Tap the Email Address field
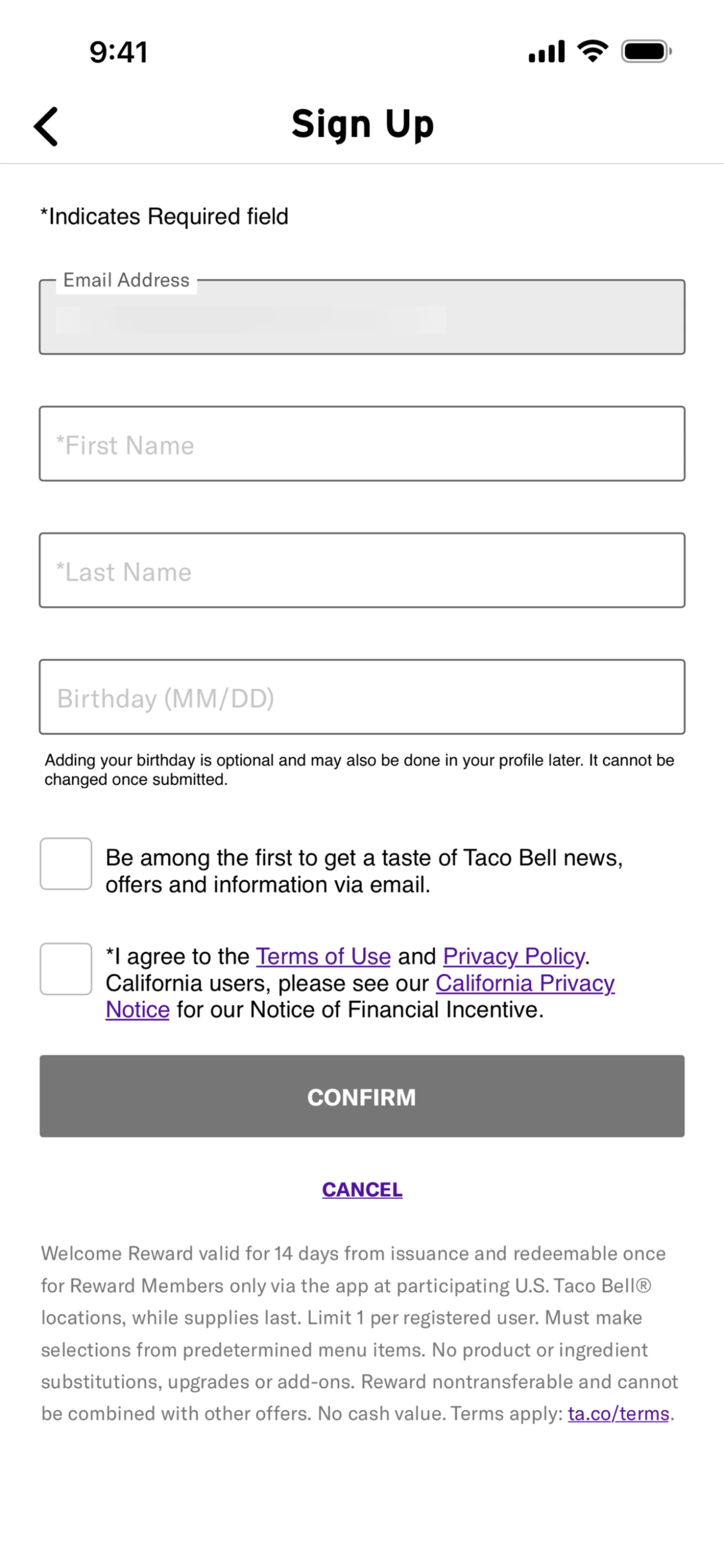Screen dimensions: 724x1568 362,318
